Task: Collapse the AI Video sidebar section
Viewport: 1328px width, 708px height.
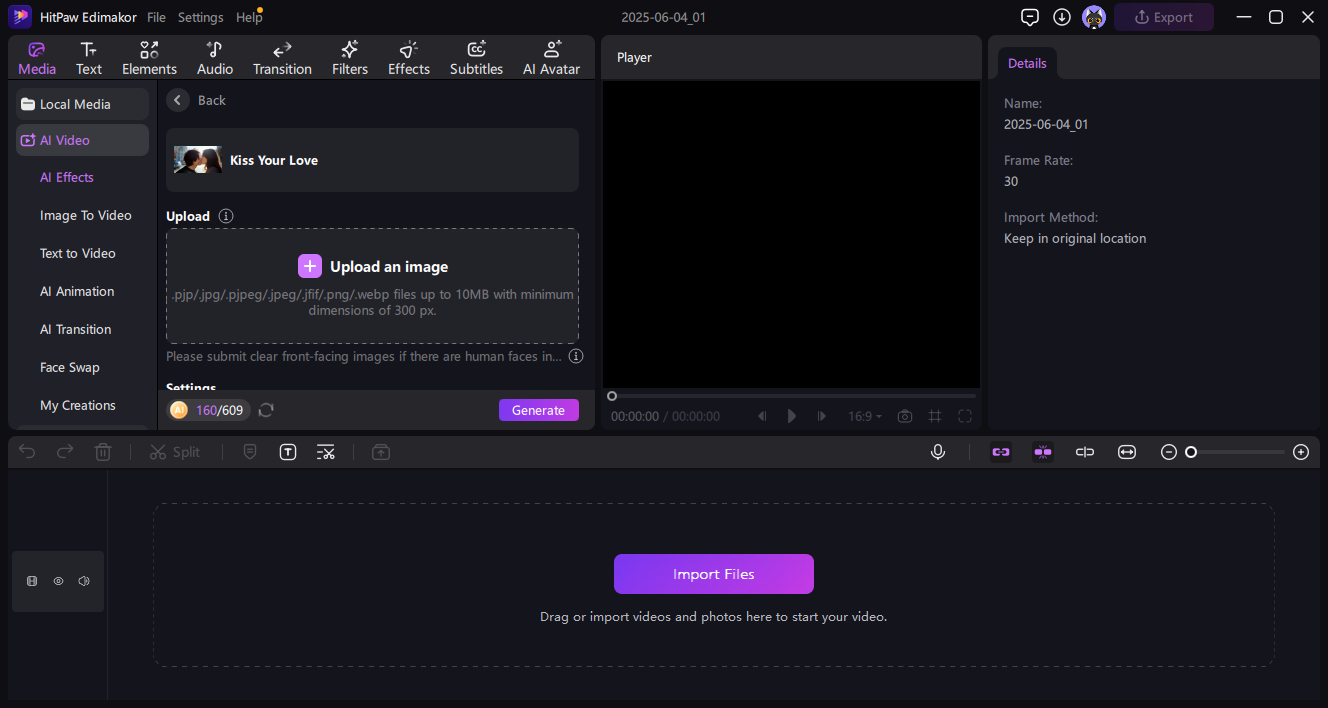Action: [82, 141]
